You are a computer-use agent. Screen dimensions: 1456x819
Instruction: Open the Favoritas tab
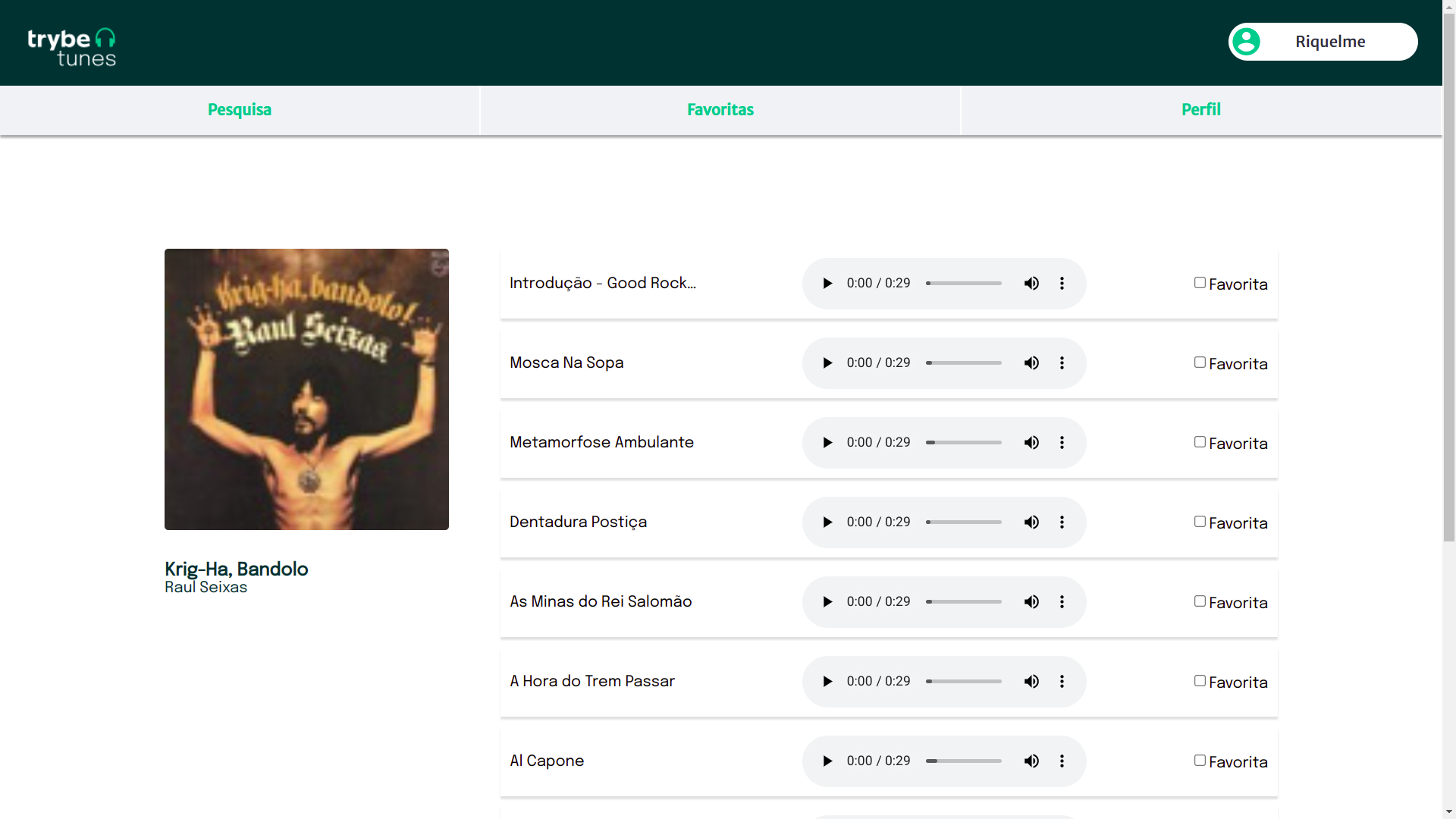coord(720,110)
